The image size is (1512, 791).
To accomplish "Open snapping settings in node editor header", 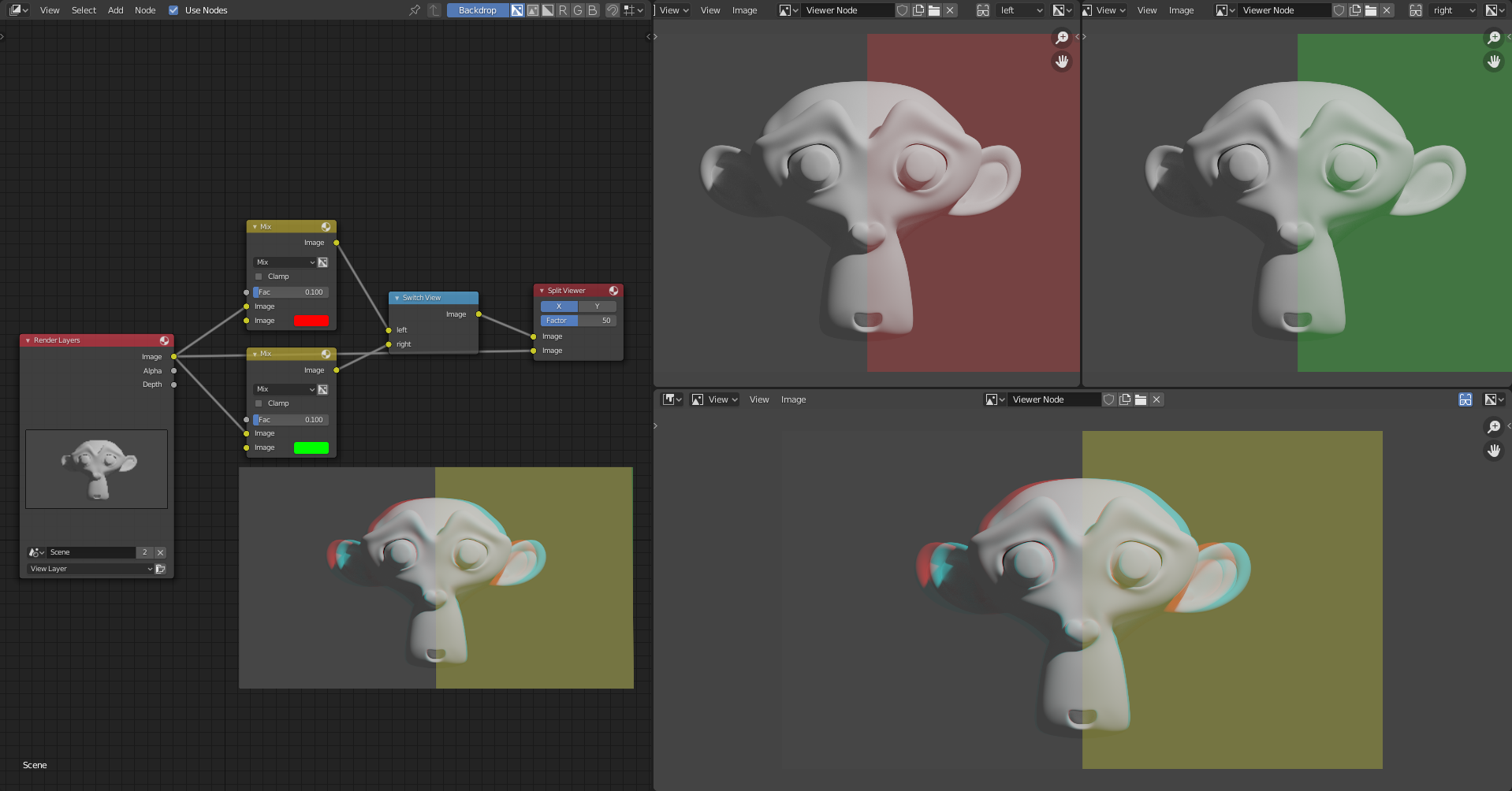I will (x=629, y=10).
